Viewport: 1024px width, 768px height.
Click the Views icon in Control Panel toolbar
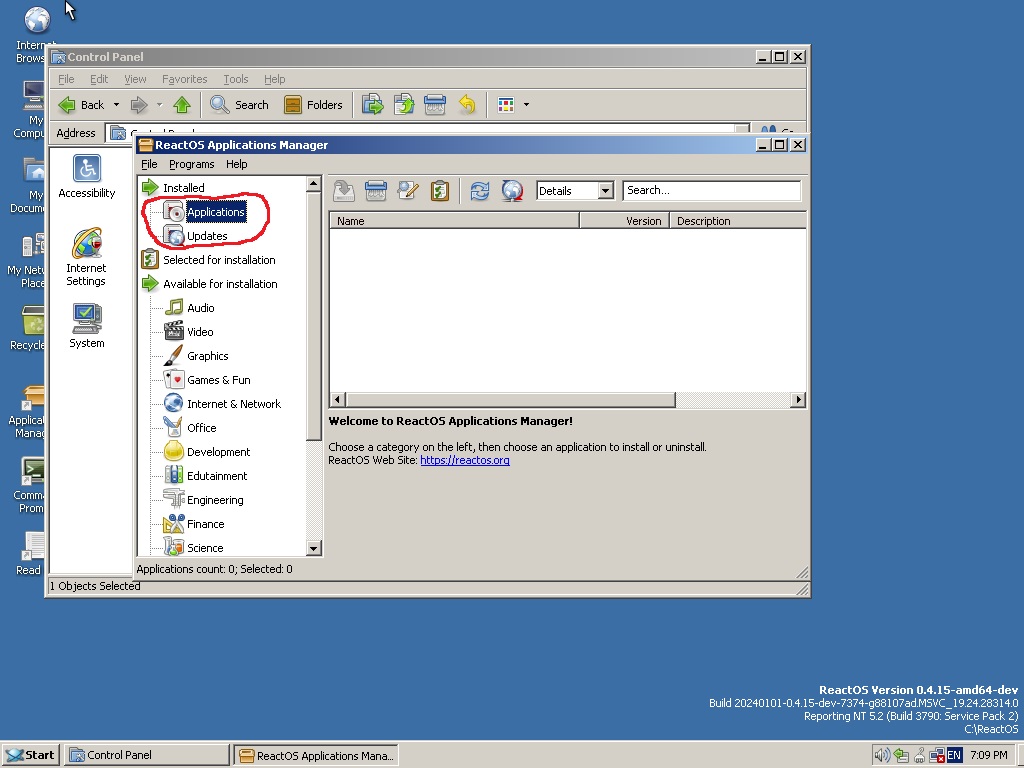tap(505, 105)
